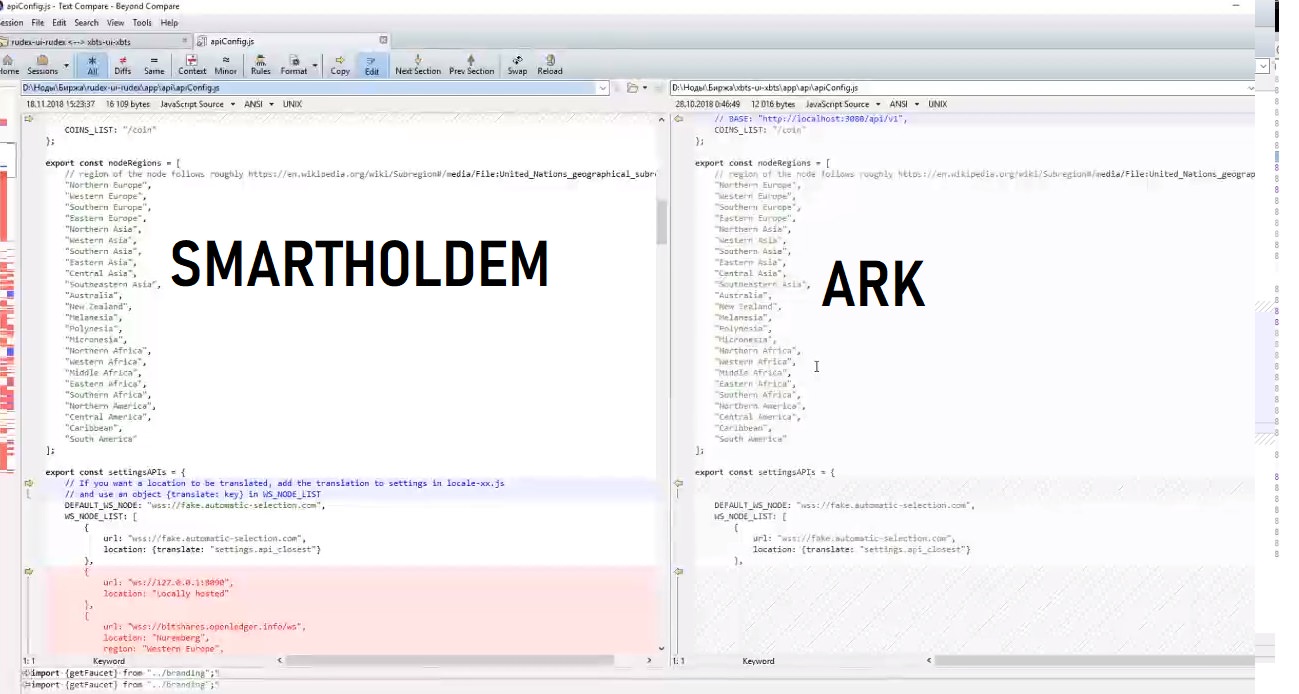Open the Format toolbar button

(294, 65)
